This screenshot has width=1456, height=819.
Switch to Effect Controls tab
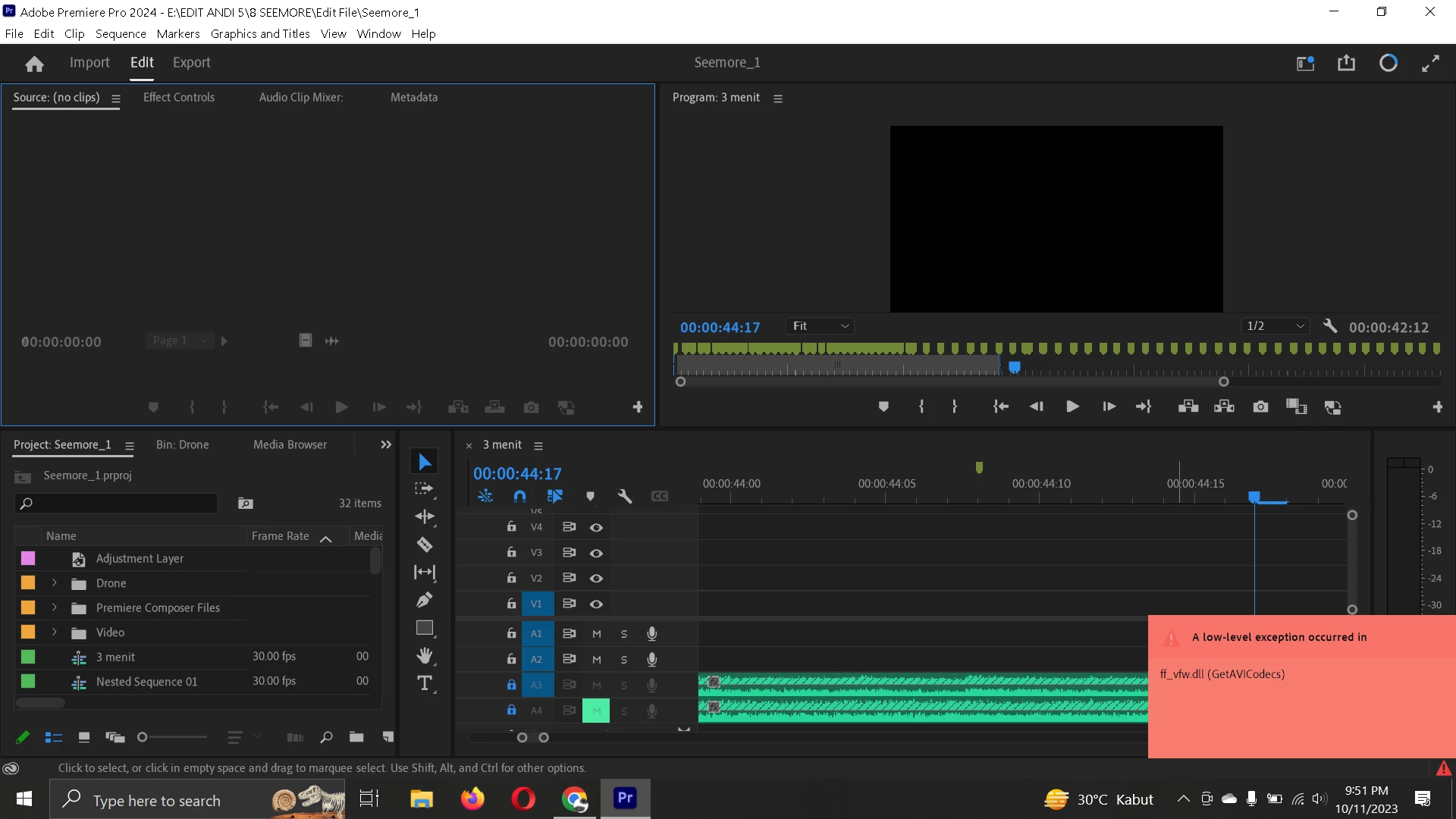tap(179, 97)
